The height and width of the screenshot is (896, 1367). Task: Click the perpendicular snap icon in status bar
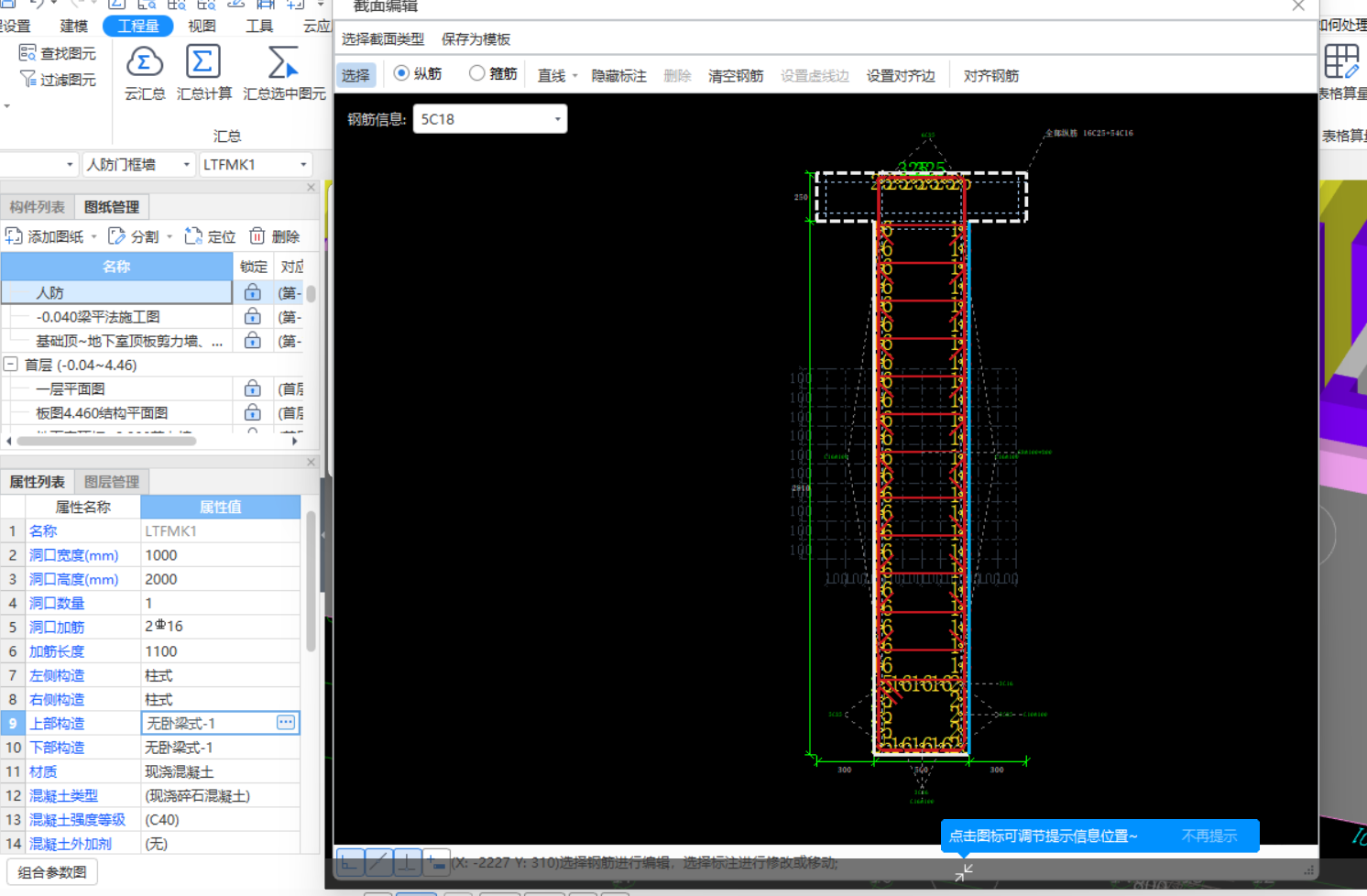[407, 862]
